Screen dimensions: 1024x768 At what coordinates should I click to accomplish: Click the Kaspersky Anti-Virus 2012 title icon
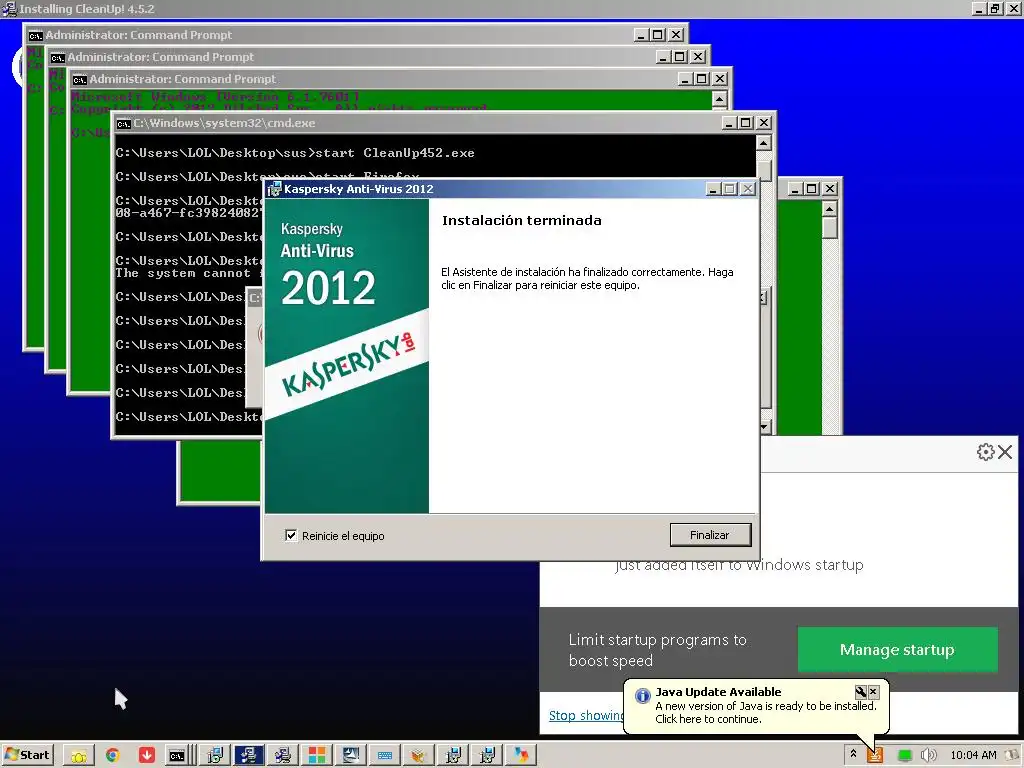274,189
